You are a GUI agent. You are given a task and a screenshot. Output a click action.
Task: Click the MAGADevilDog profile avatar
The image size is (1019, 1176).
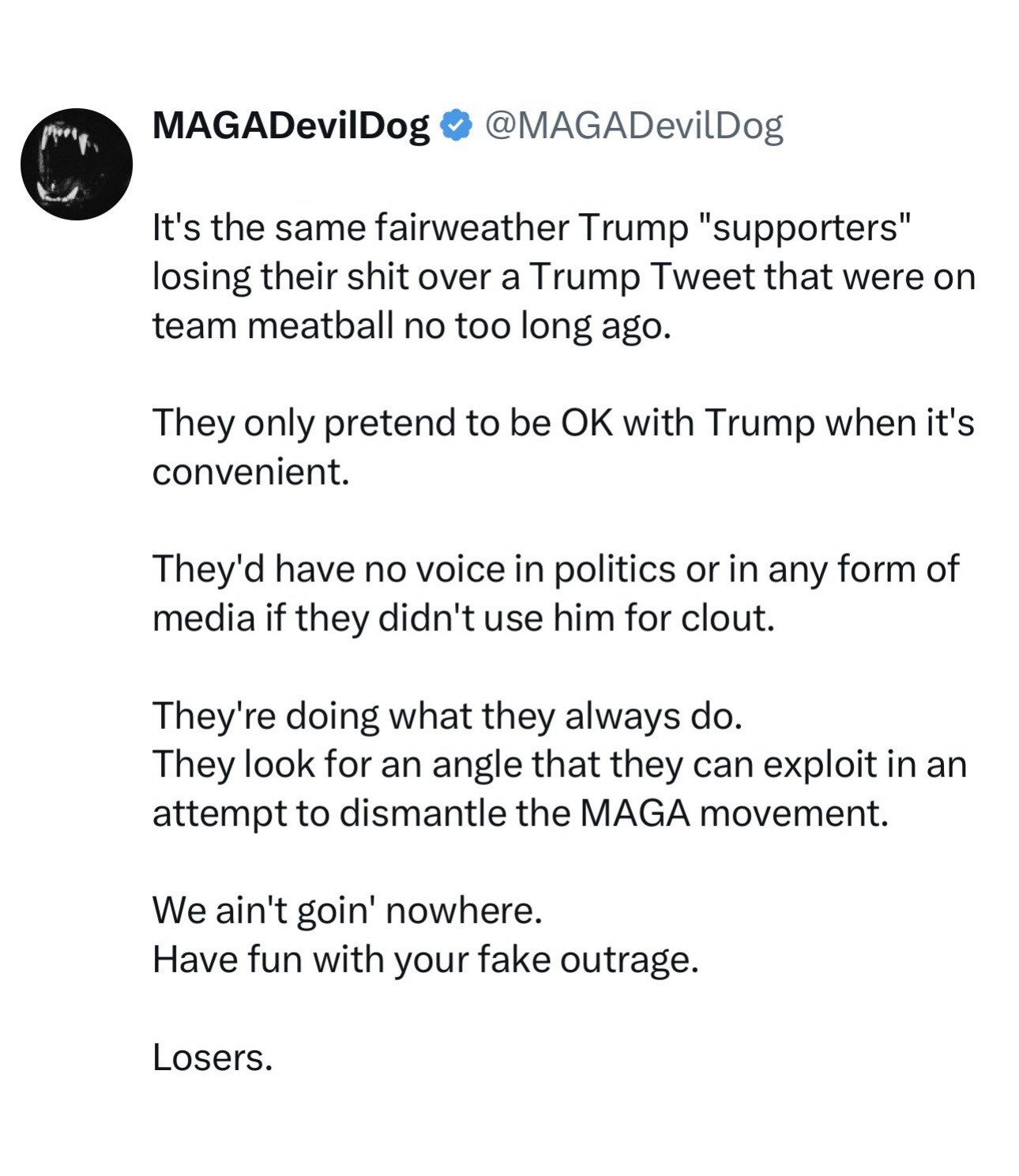[76, 163]
